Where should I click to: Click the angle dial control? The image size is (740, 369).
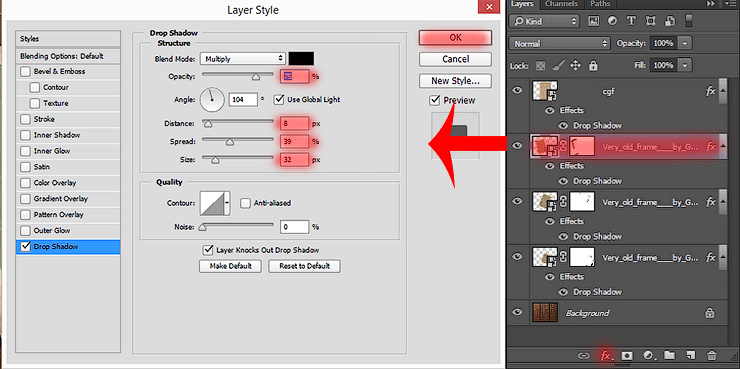212,100
